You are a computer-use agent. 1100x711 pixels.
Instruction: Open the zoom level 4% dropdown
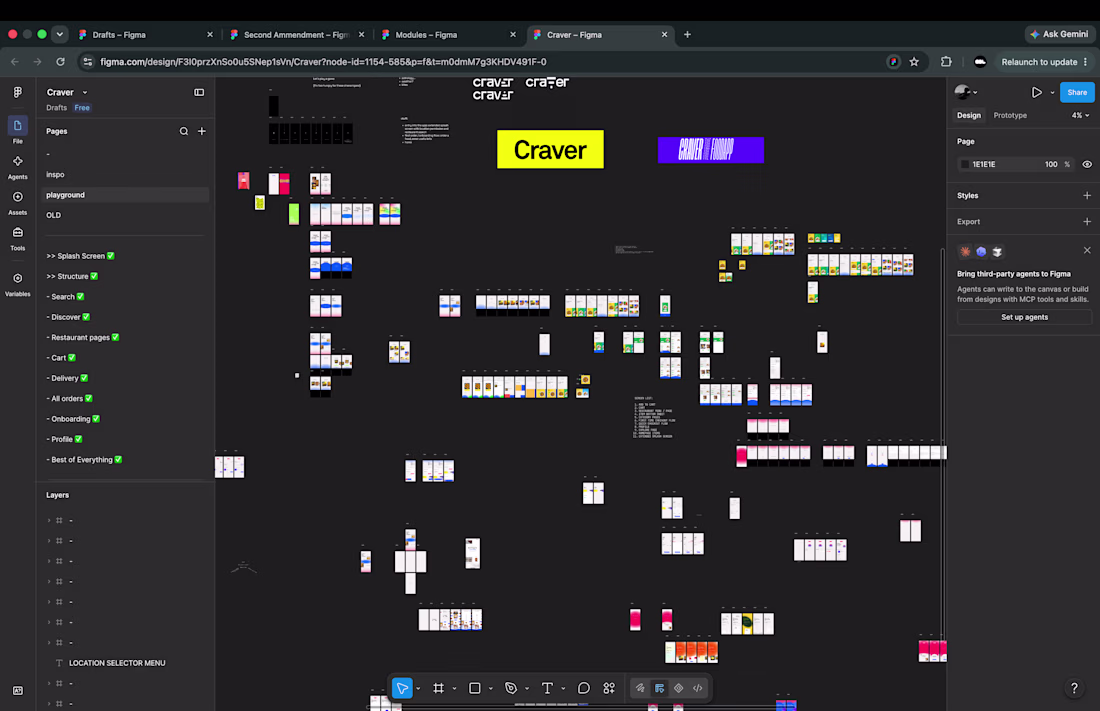click(1080, 115)
